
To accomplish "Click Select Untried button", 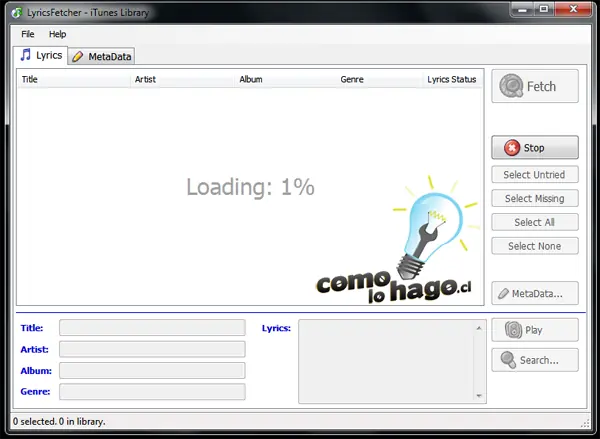I will pyautogui.click(x=535, y=175).
